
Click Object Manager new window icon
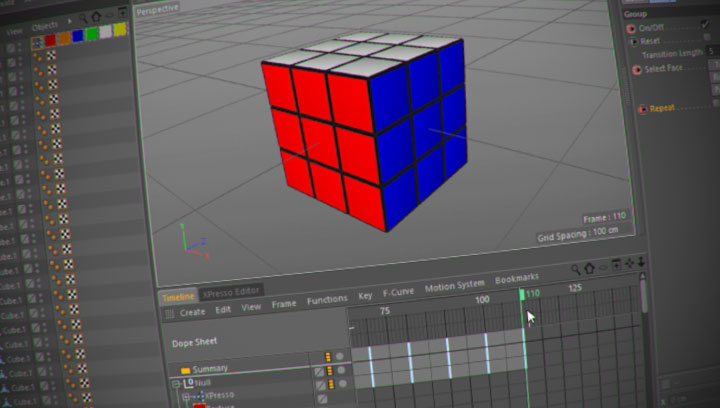(x=122, y=12)
